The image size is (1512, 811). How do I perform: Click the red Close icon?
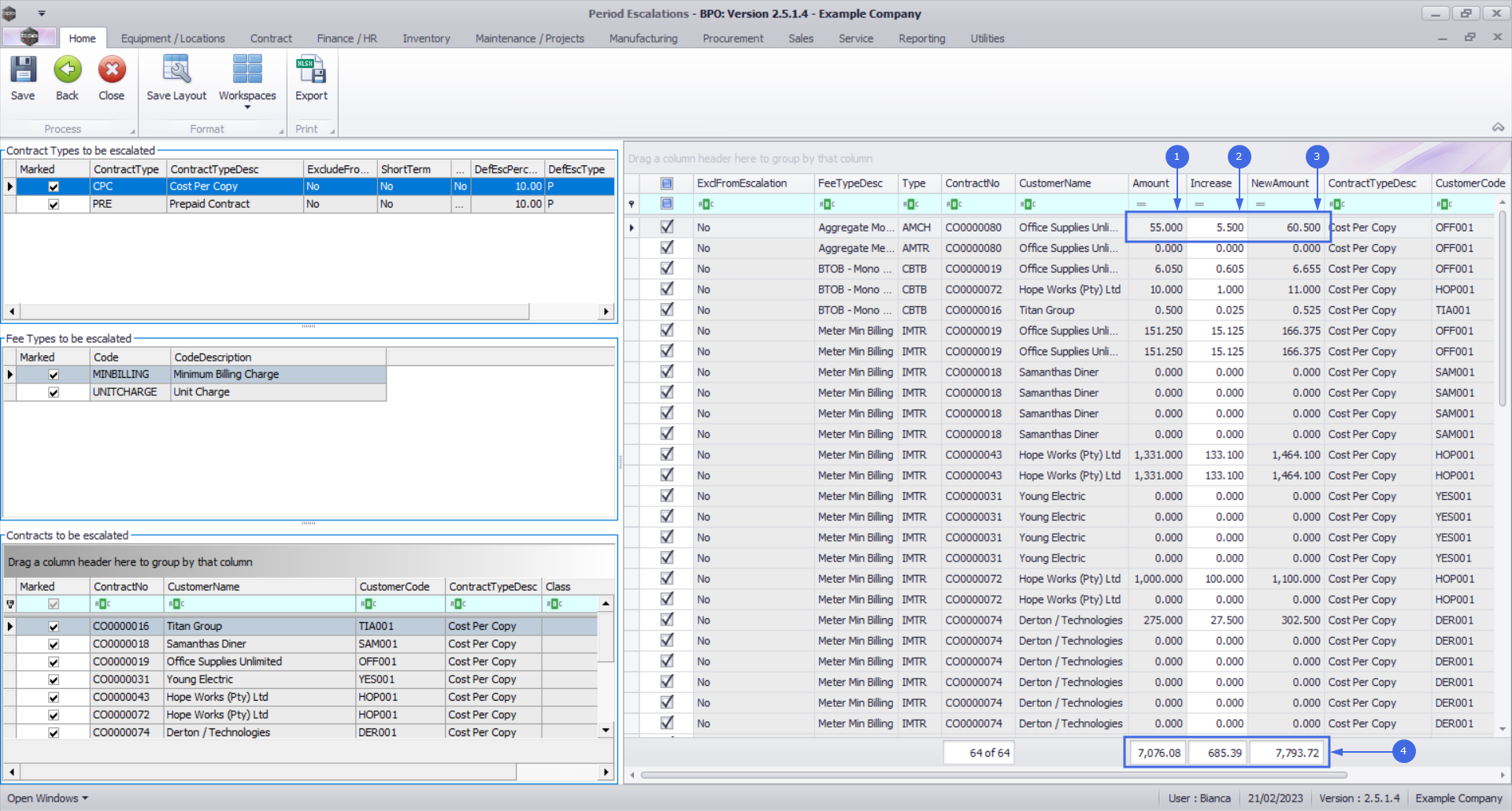pos(112,71)
